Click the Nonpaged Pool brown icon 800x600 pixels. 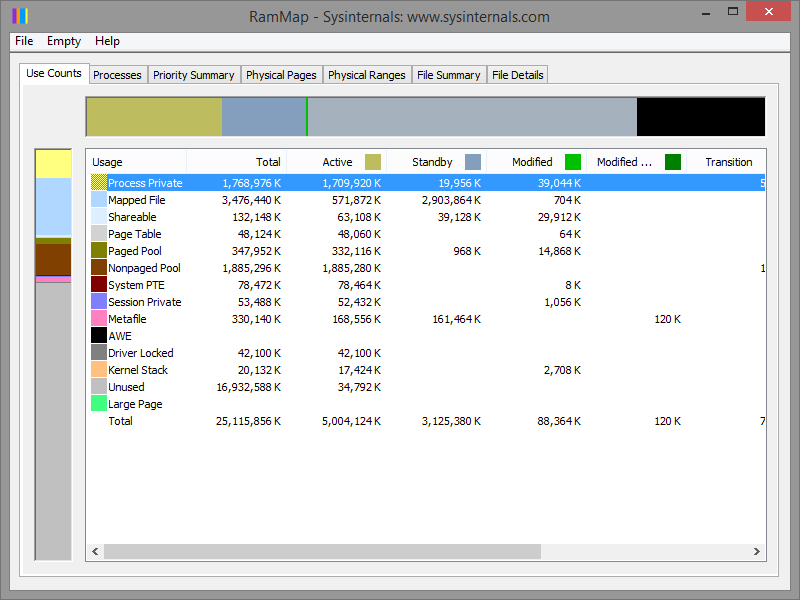point(99,268)
